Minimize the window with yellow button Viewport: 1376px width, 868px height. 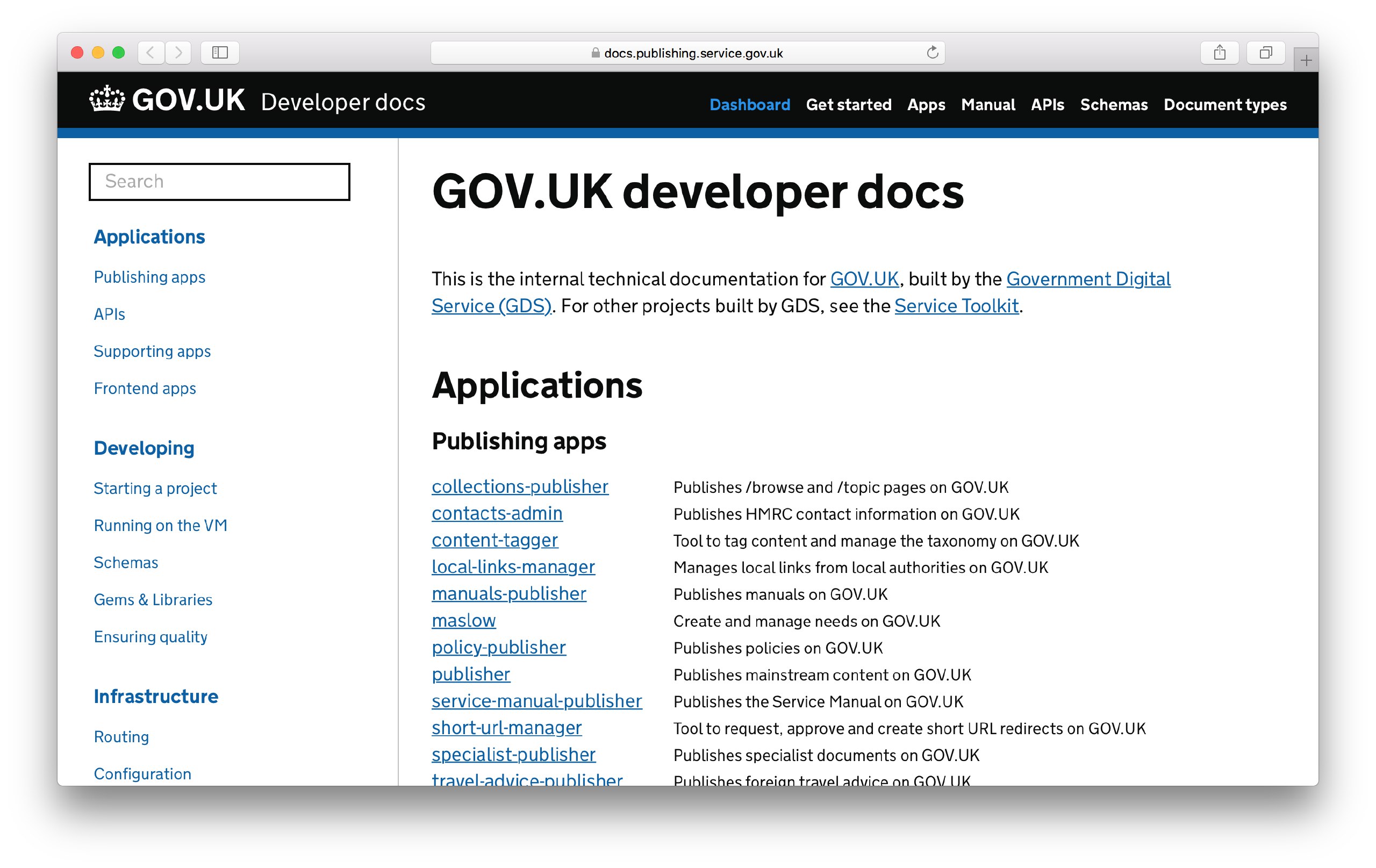pyautogui.click(x=98, y=53)
